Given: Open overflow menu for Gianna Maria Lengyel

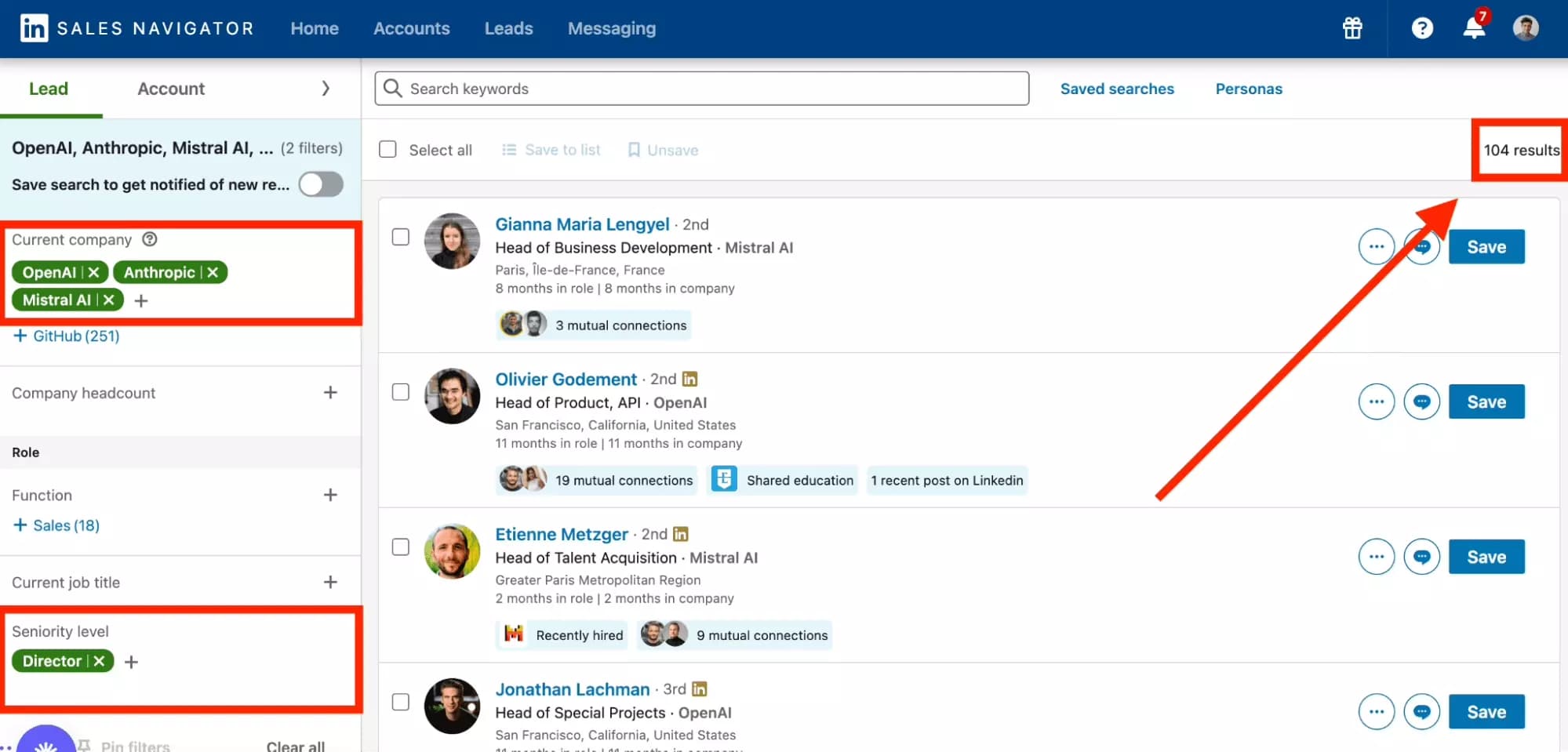Looking at the screenshot, I should (x=1376, y=246).
